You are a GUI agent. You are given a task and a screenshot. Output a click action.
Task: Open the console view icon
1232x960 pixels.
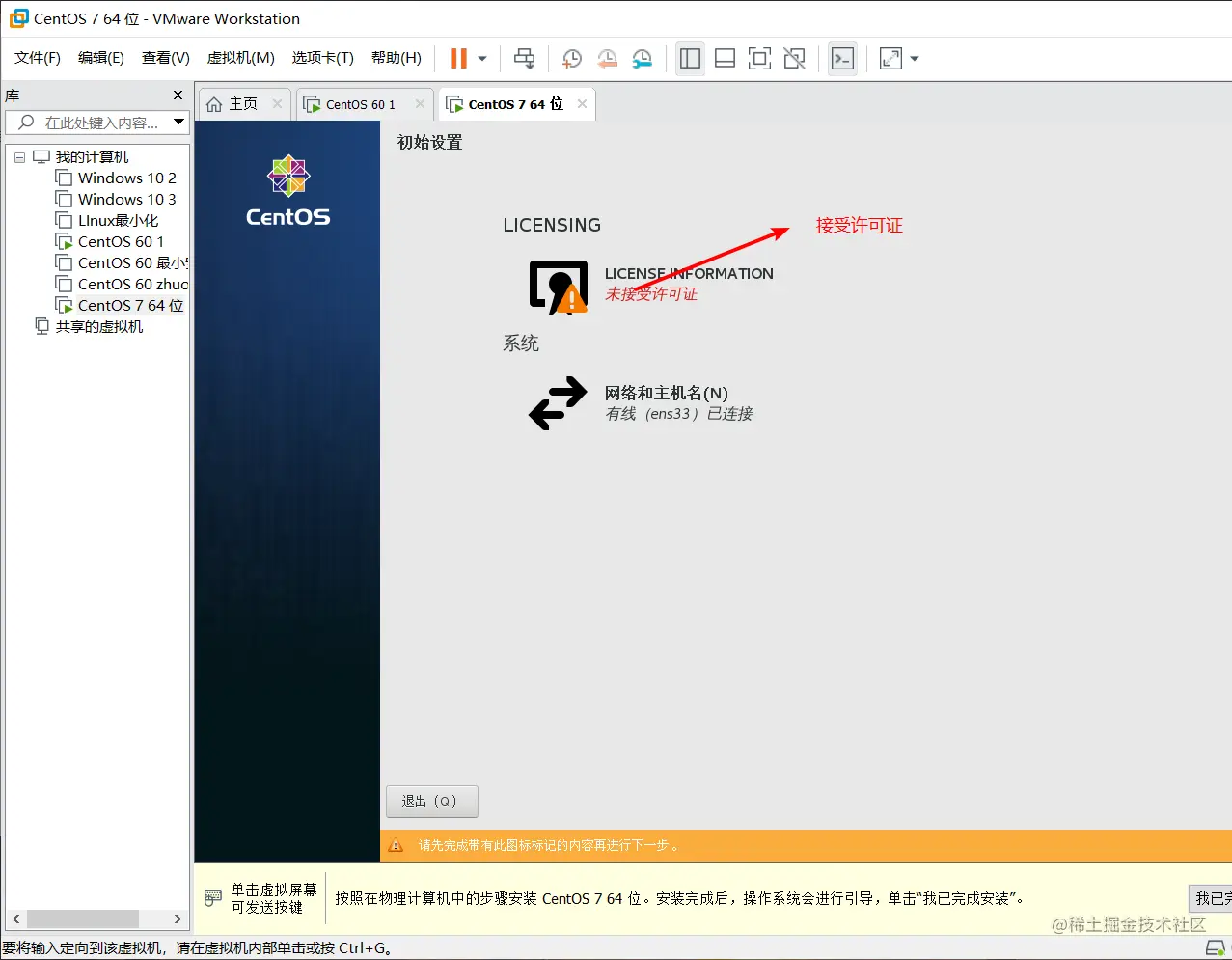tap(842, 59)
